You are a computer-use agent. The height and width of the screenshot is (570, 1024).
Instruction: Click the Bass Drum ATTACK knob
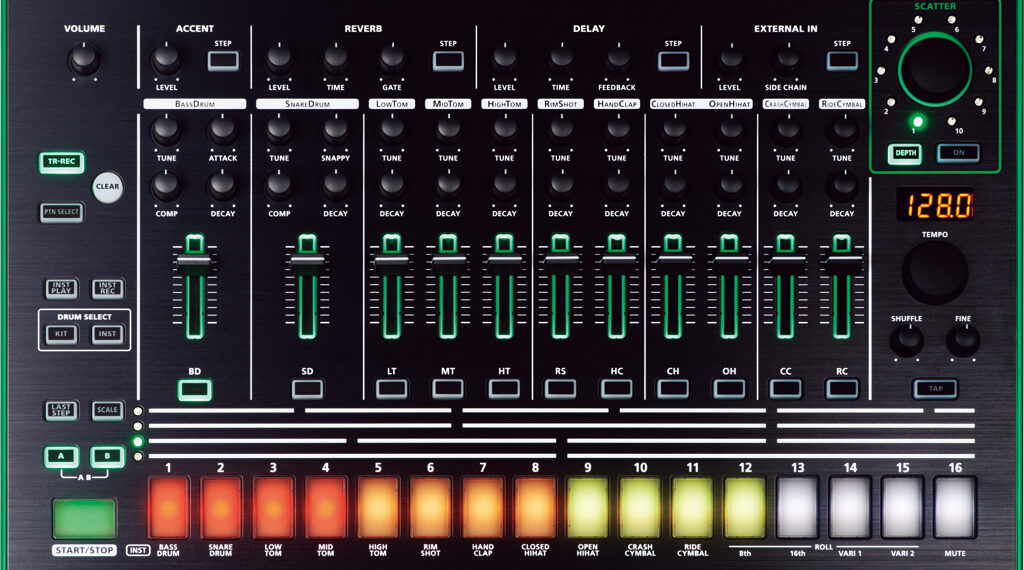tap(223, 131)
